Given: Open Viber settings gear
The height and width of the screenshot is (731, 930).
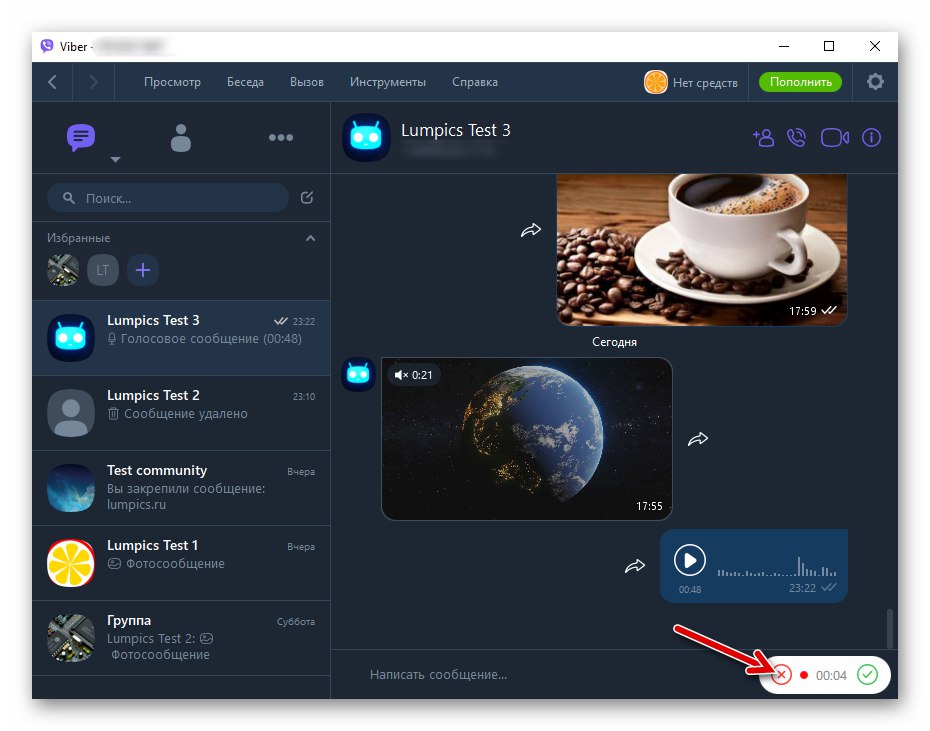Looking at the screenshot, I should click(875, 81).
